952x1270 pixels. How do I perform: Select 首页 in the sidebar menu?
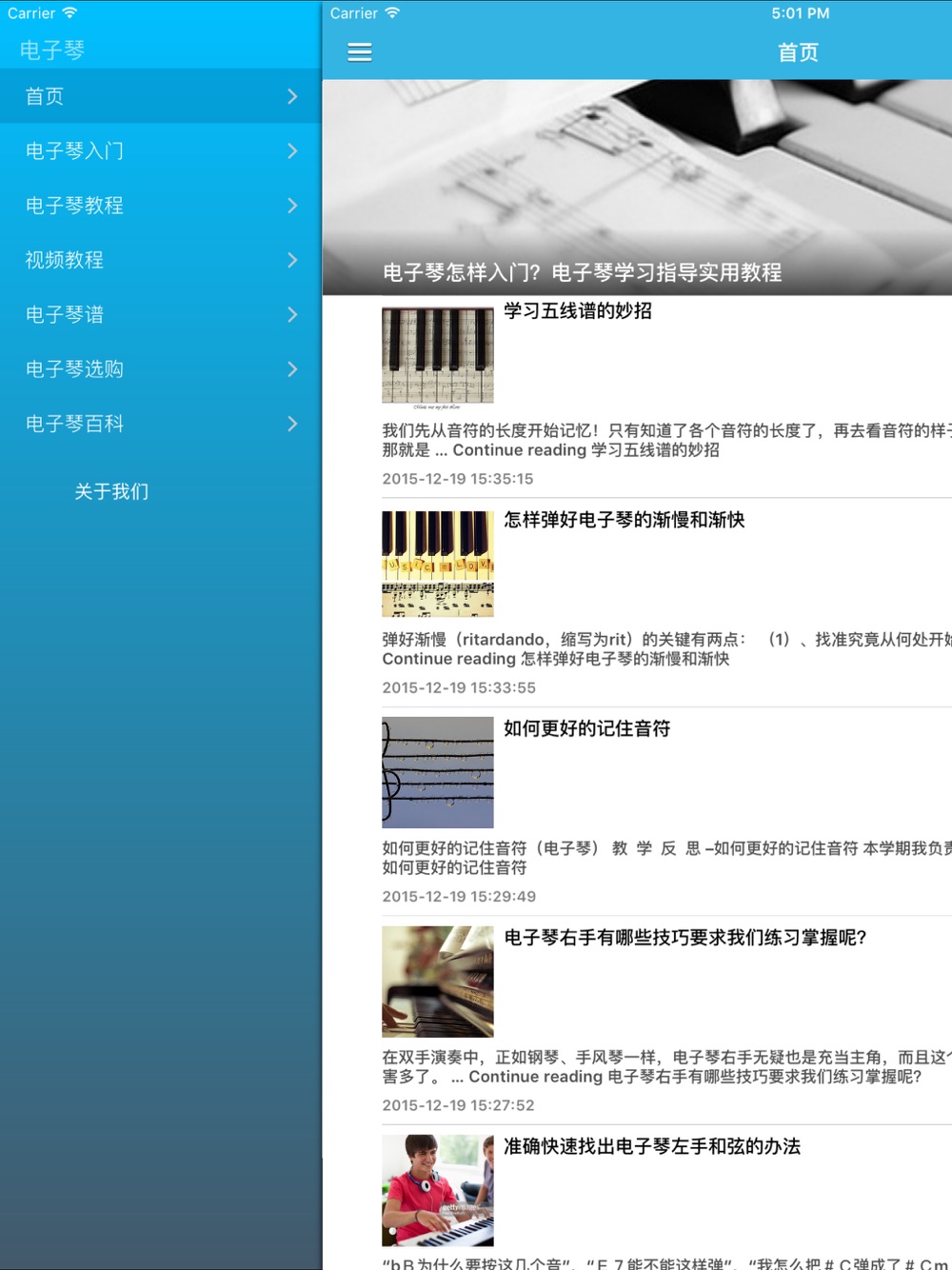[161, 96]
